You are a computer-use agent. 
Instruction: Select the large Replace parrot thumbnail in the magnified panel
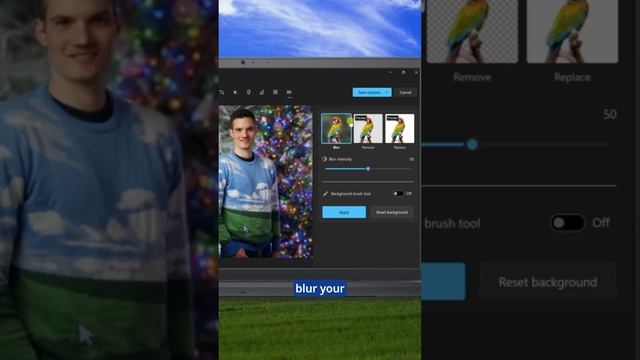click(x=572, y=31)
